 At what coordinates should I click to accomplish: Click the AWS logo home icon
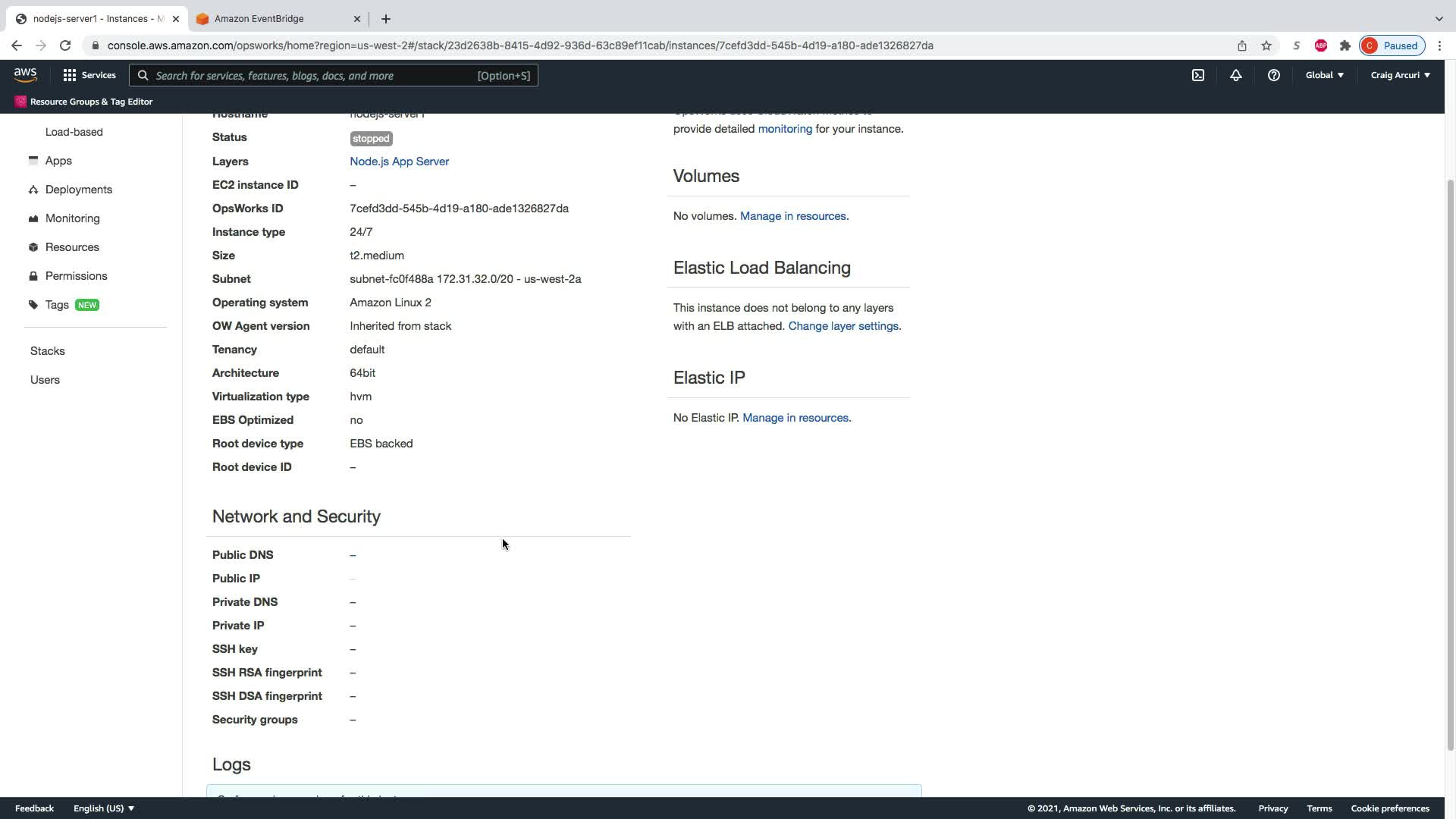[25, 75]
